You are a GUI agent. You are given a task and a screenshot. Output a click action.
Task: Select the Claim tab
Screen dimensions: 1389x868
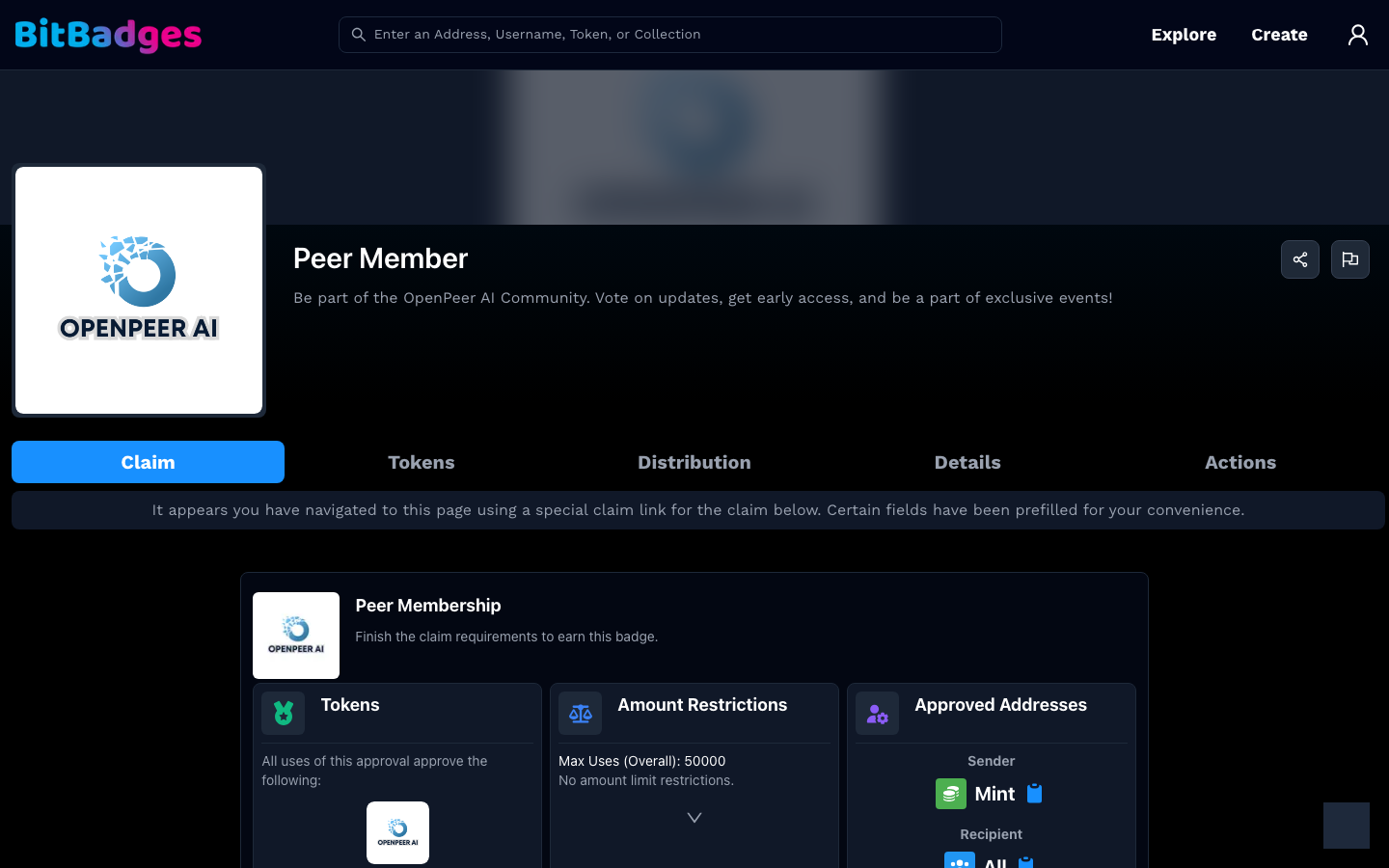[148, 462]
